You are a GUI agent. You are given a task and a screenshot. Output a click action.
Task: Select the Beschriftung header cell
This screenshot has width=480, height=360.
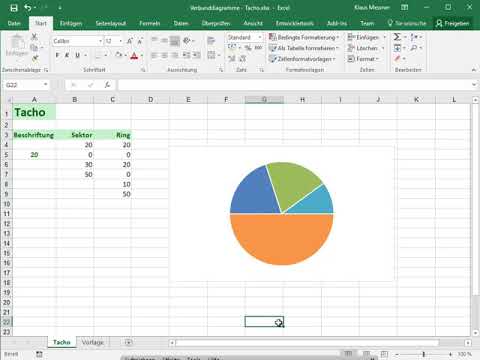[34, 135]
